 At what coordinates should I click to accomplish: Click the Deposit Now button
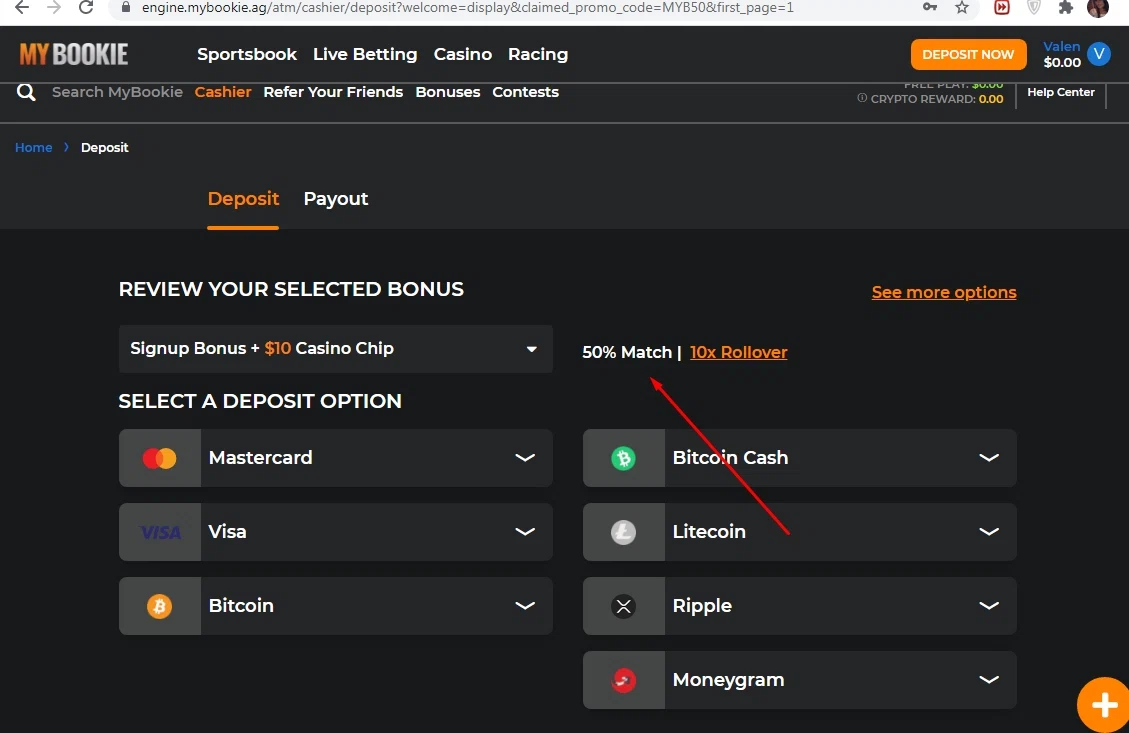pos(968,55)
